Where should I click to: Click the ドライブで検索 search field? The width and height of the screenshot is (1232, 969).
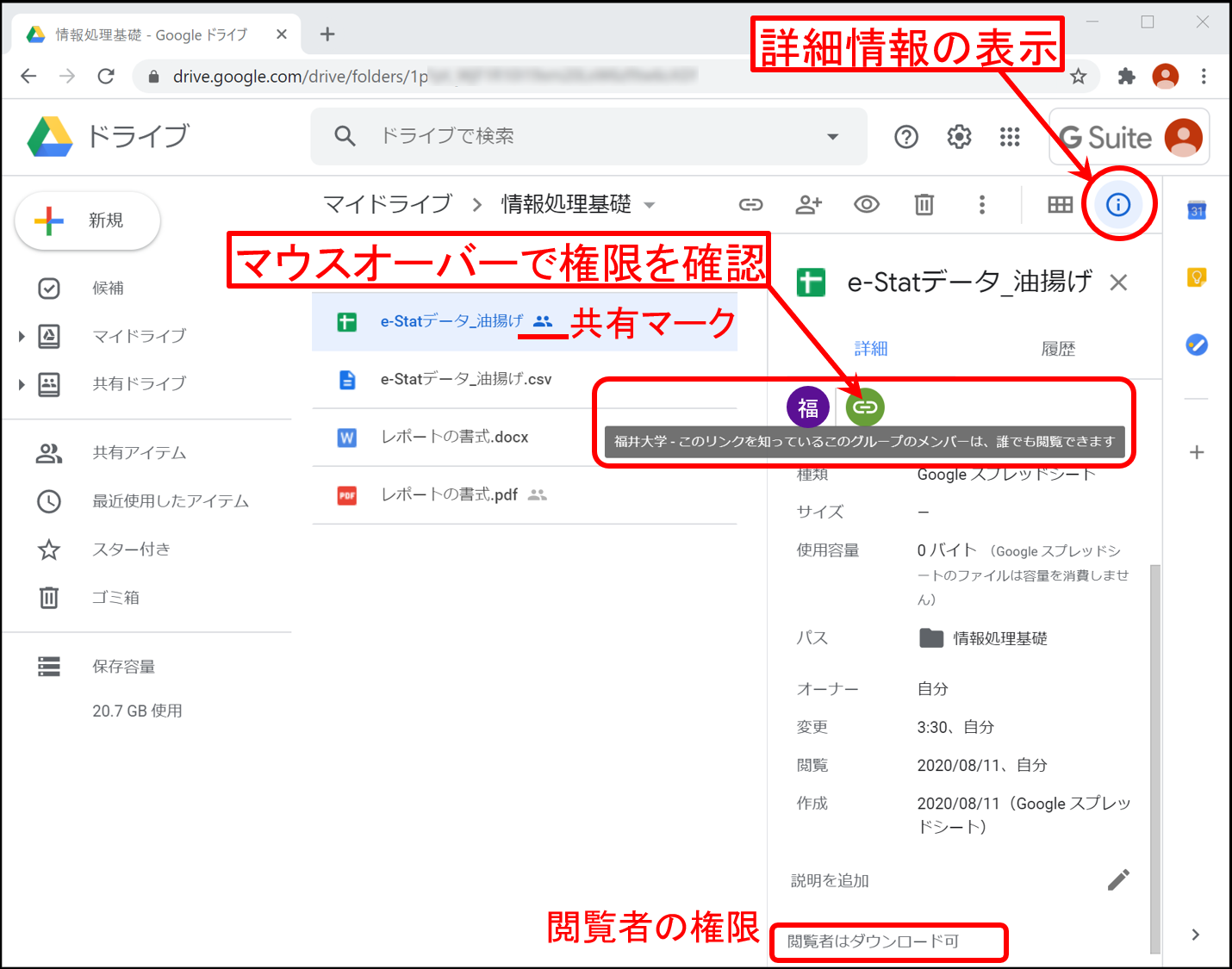point(588,136)
